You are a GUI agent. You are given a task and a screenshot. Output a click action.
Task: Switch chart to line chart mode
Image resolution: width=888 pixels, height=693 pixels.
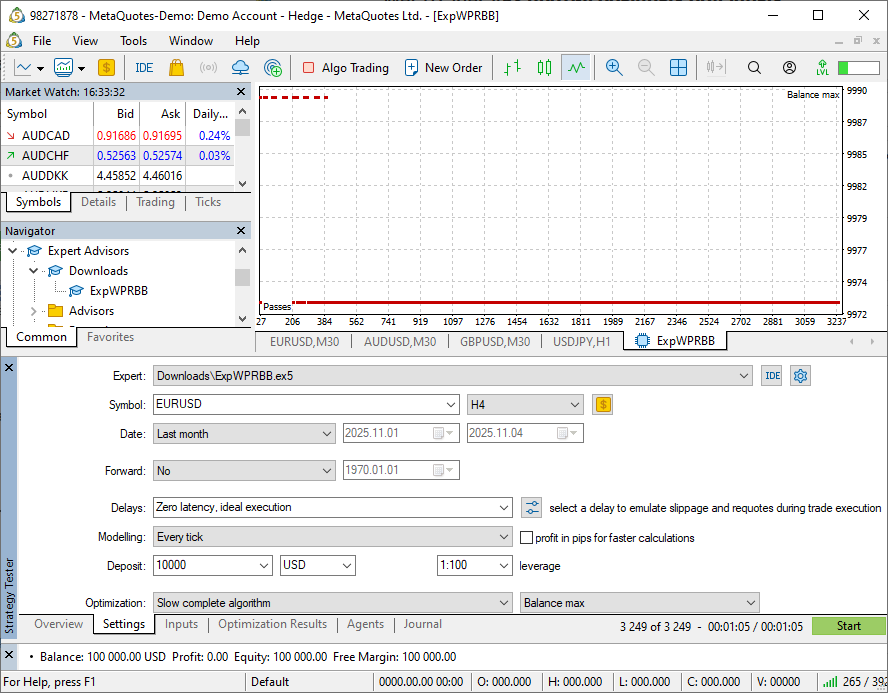[x=576, y=68]
